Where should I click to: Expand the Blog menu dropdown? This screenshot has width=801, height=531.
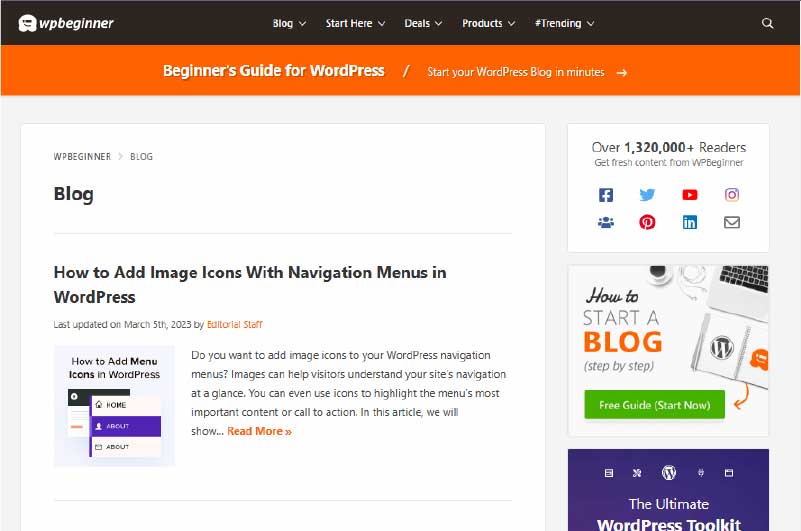pos(289,24)
